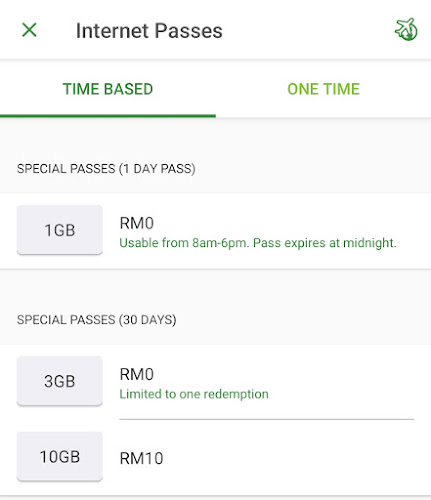The image size is (431, 500).
Task: Tap the 'Usable from 8am-6pm' description
Action: point(258,243)
